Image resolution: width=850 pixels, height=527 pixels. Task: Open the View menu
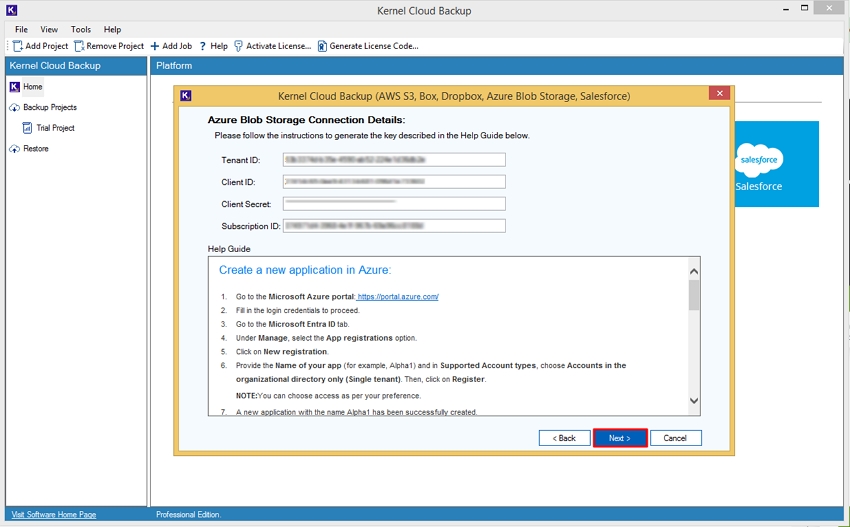pos(49,29)
